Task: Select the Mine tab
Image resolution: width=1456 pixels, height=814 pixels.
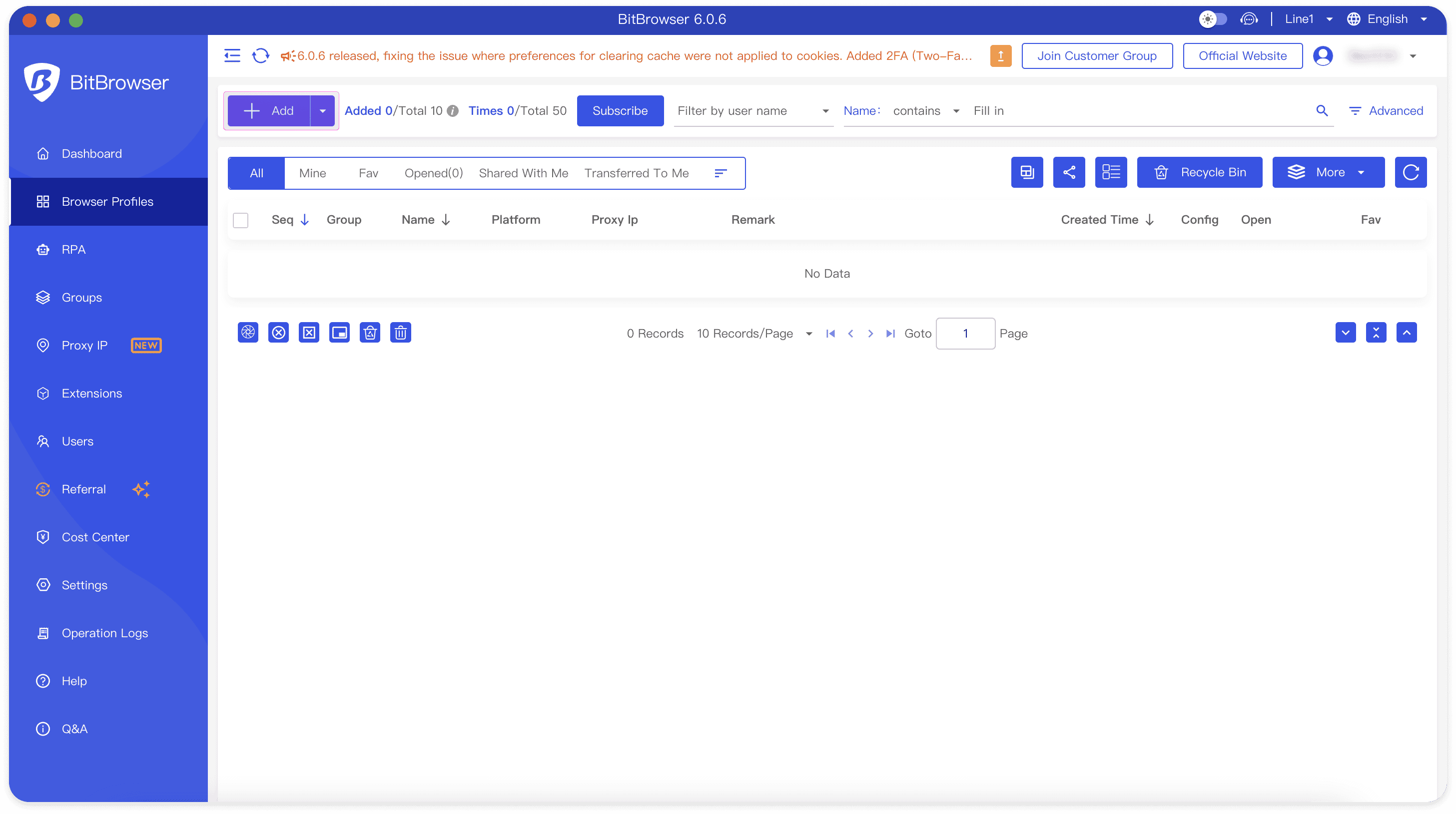Action: (313, 173)
